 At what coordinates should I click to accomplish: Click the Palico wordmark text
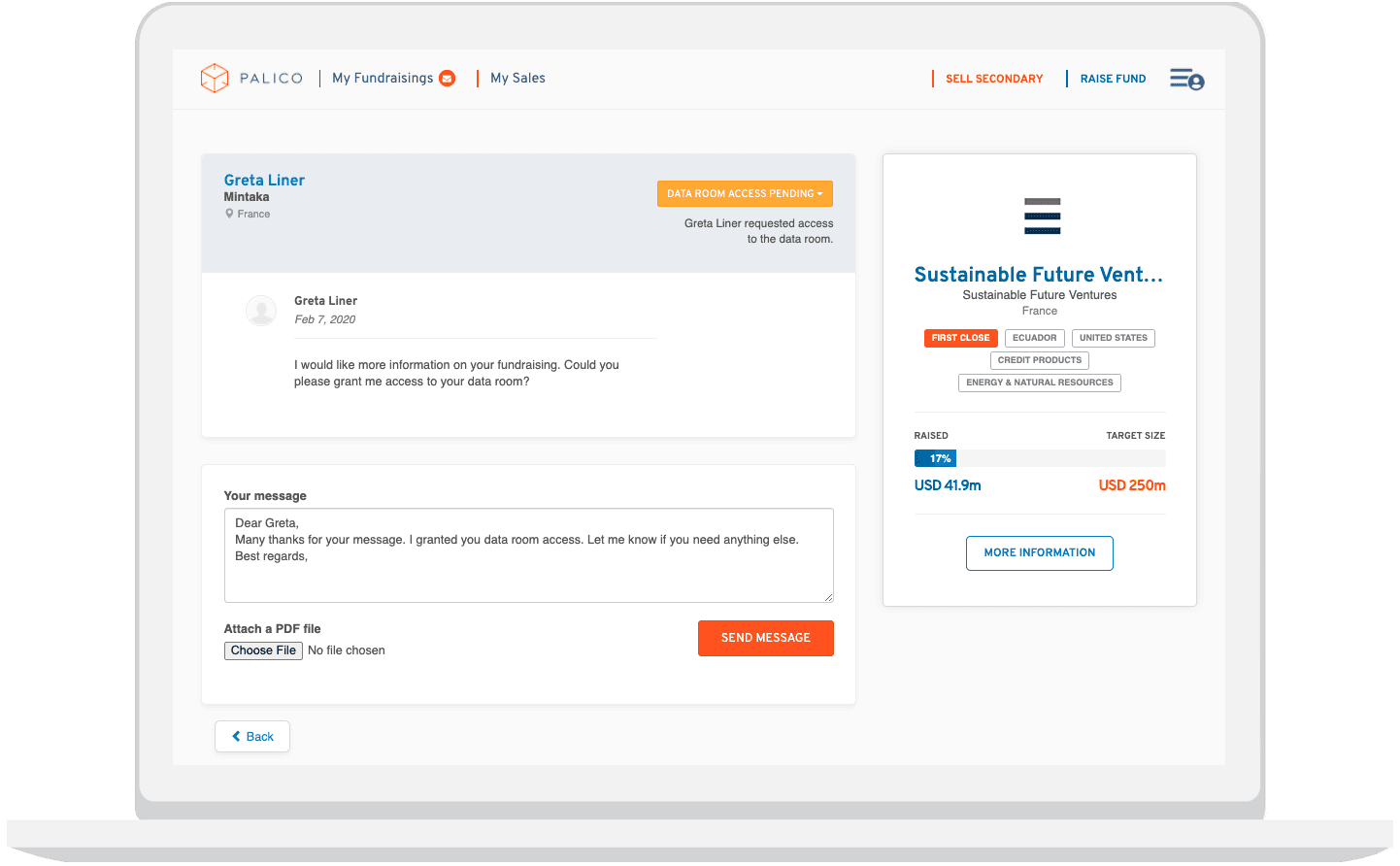pos(271,79)
